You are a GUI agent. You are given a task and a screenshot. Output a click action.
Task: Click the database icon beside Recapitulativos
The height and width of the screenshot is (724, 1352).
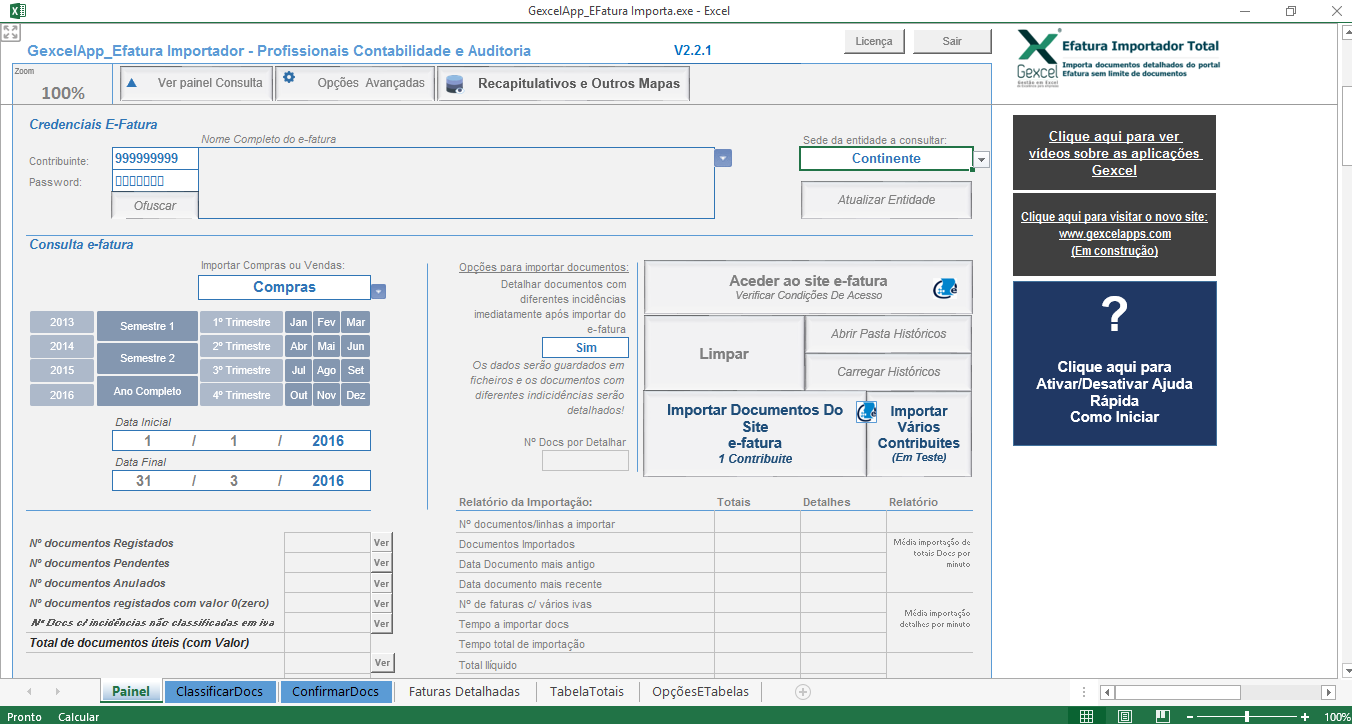pyautogui.click(x=455, y=84)
